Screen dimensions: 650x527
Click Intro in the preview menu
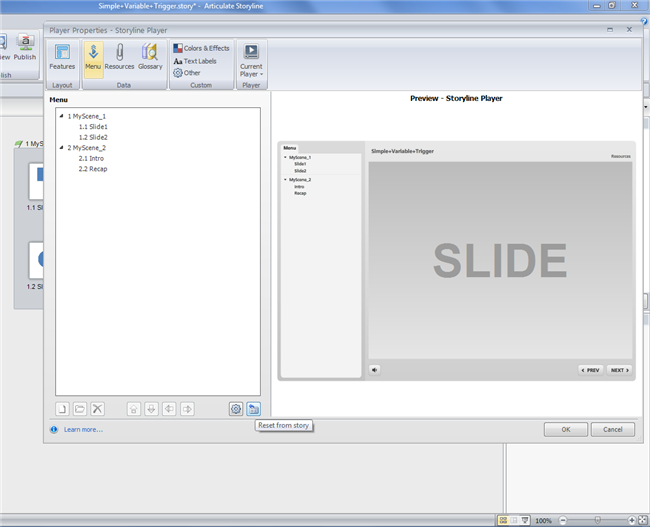coord(299,187)
